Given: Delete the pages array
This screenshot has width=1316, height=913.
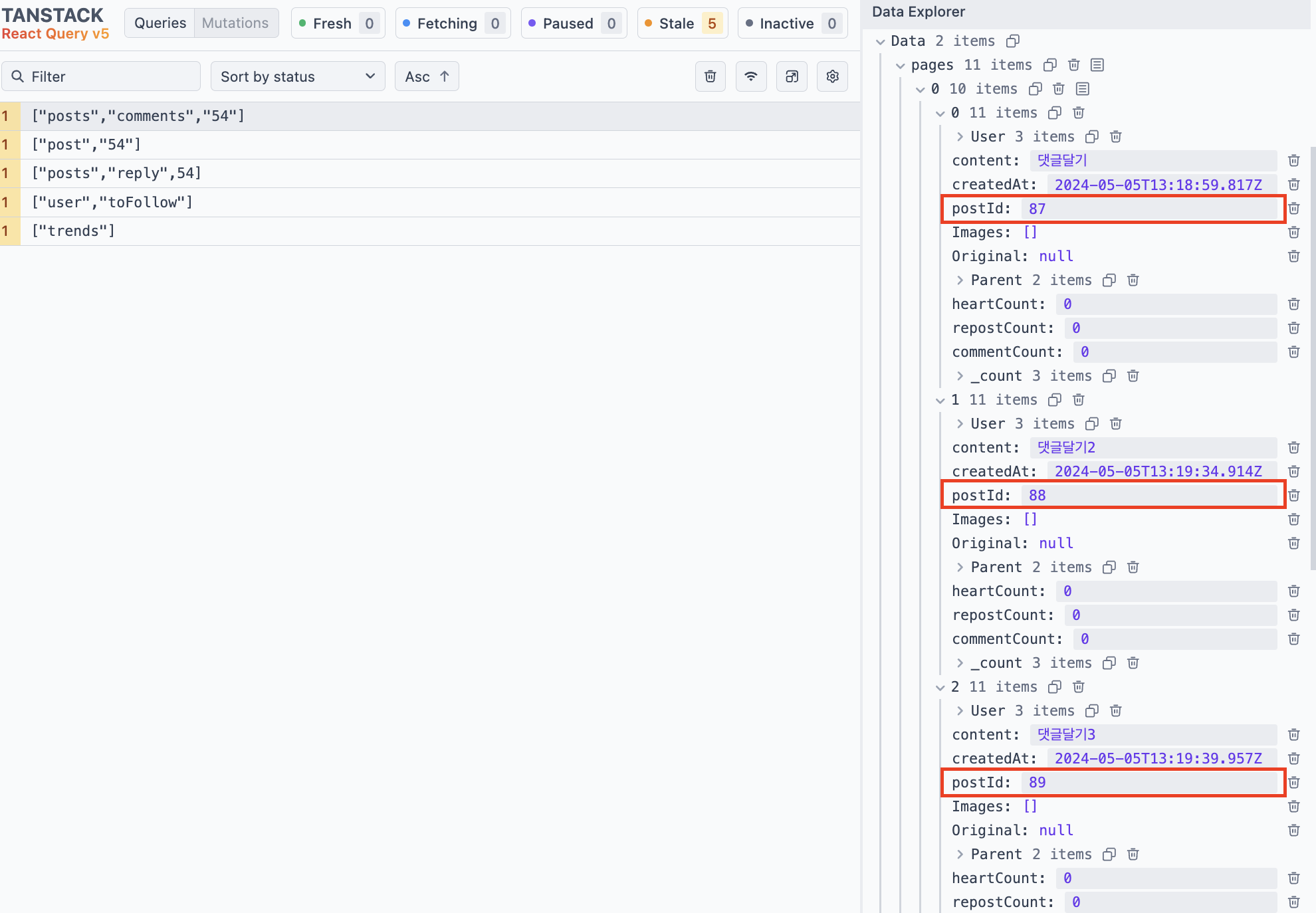Looking at the screenshot, I should pyautogui.click(x=1073, y=65).
